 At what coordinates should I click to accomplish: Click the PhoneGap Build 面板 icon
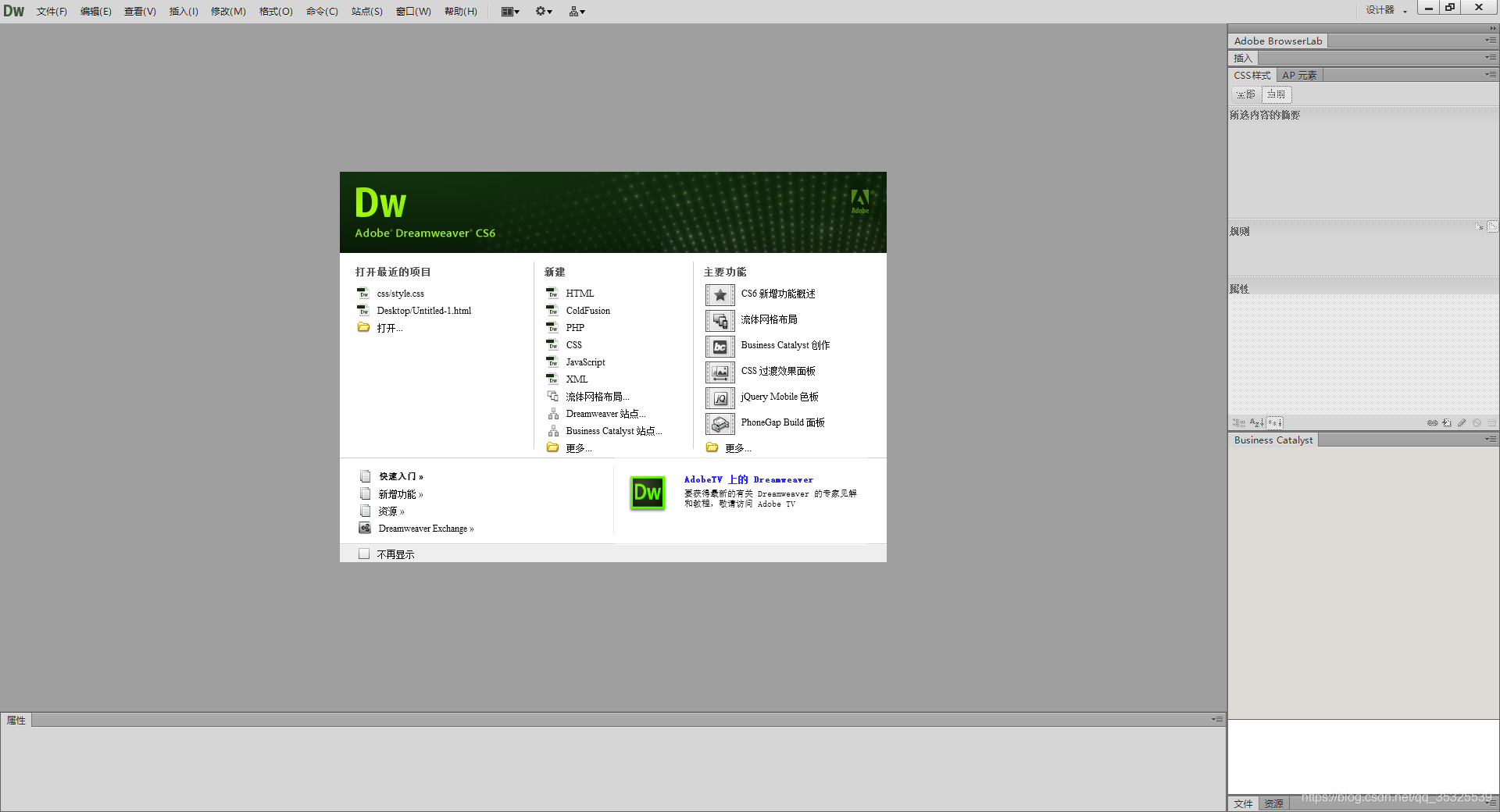720,423
